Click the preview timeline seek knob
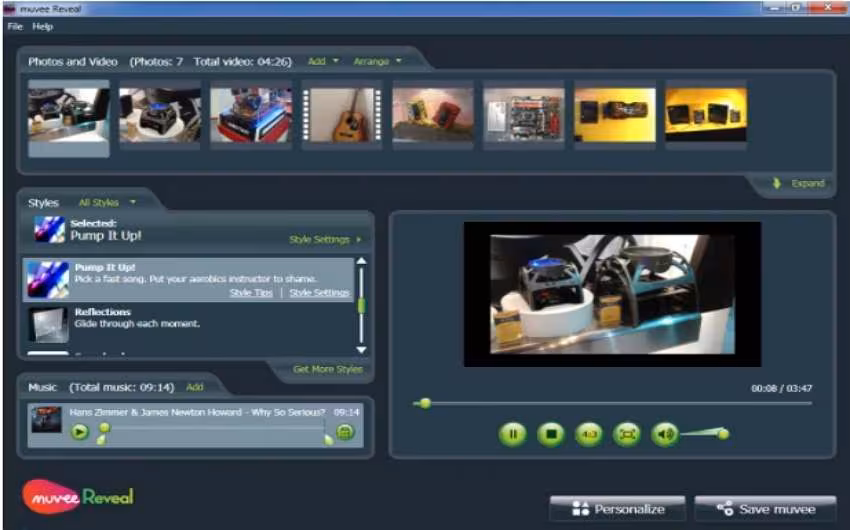The height and width of the screenshot is (530, 850). (x=425, y=403)
